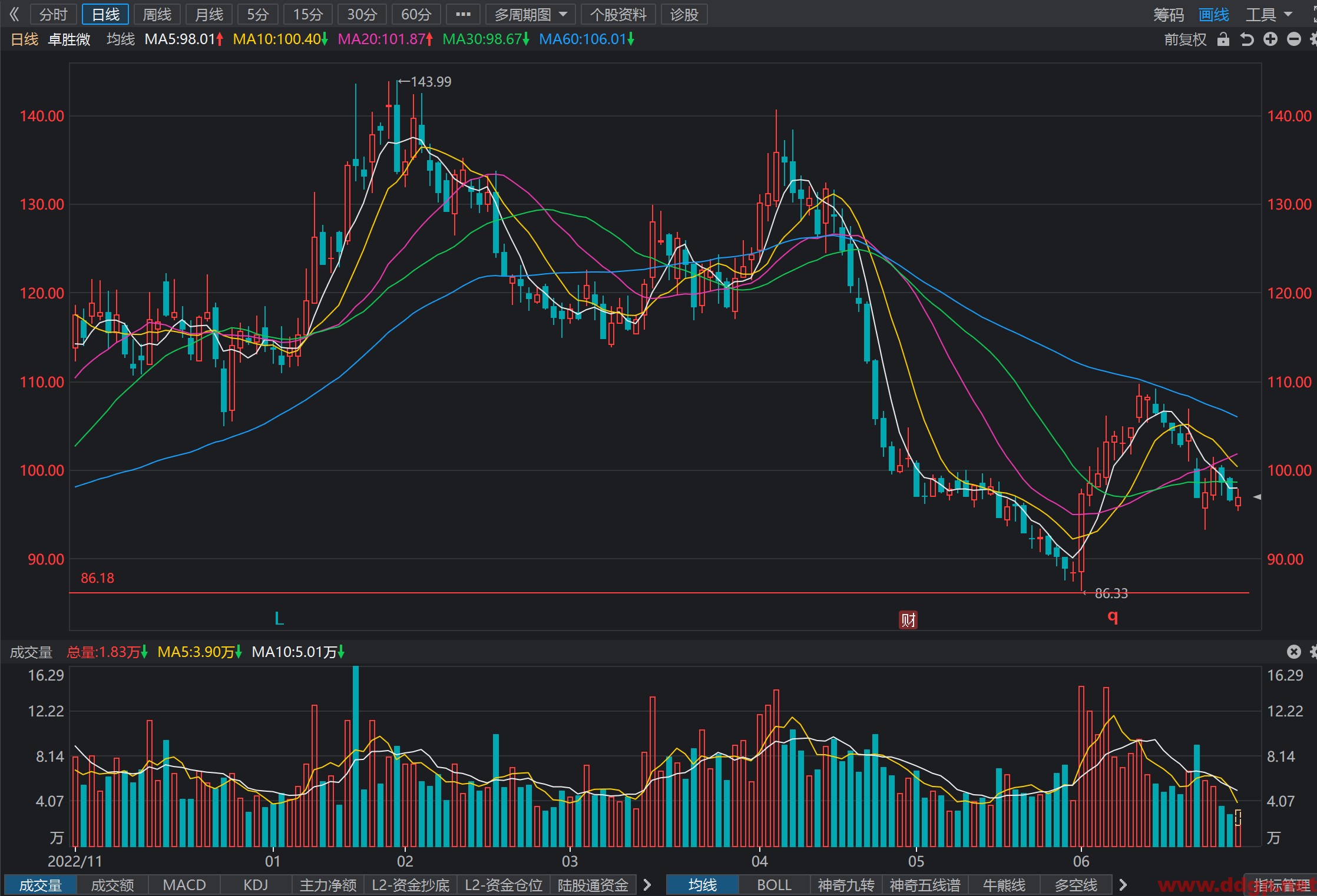Click the cyan L marker on chart
This screenshot has width=1317, height=896.
point(279,618)
